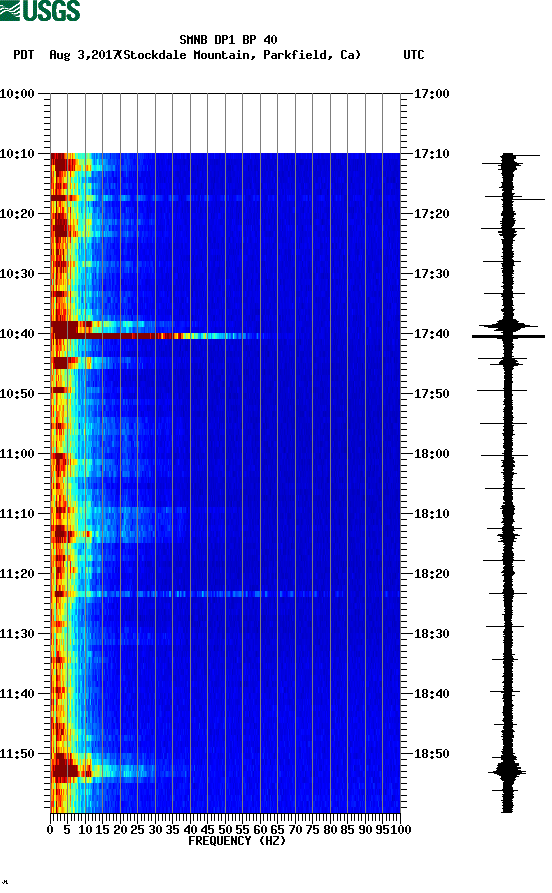Click the 17:50 UTC time label
Image resolution: width=552 pixels, height=893 pixels.
[431, 394]
